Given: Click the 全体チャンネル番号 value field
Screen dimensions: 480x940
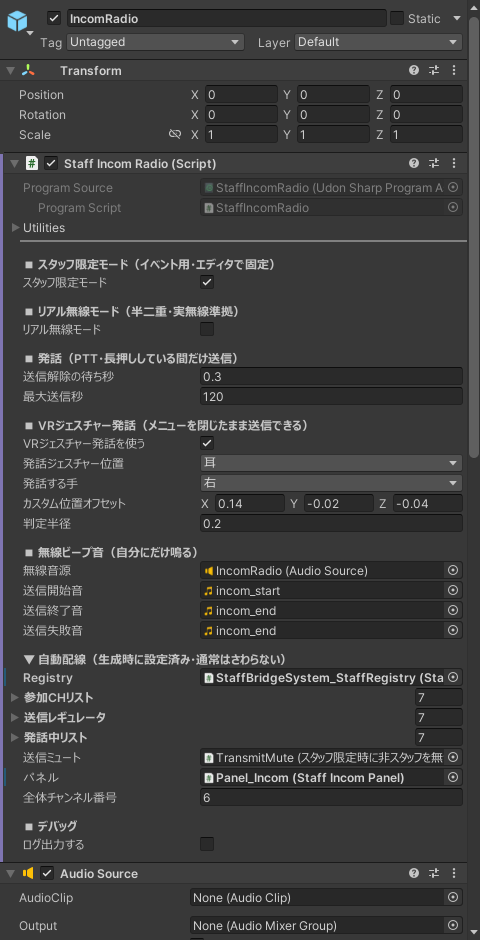Looking at the screenshot, I should 331,797.
